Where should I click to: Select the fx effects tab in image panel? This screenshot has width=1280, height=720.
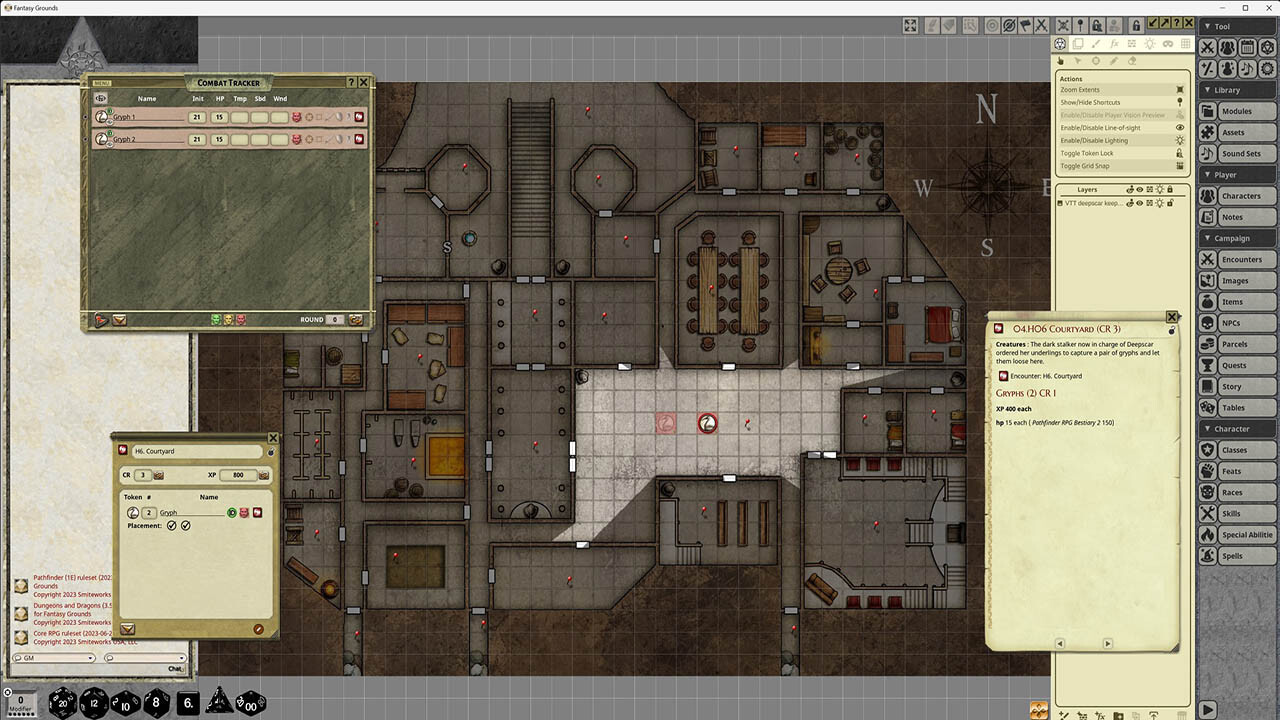click(x=1114, y=44)
